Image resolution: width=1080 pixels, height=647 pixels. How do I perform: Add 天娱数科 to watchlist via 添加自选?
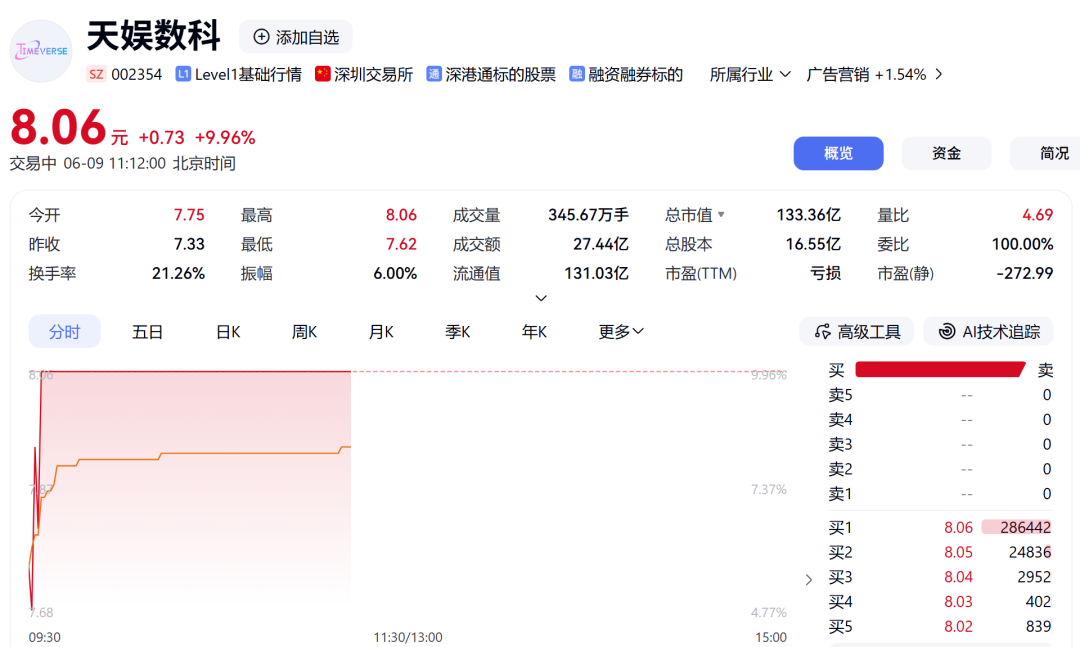(296, 37)
